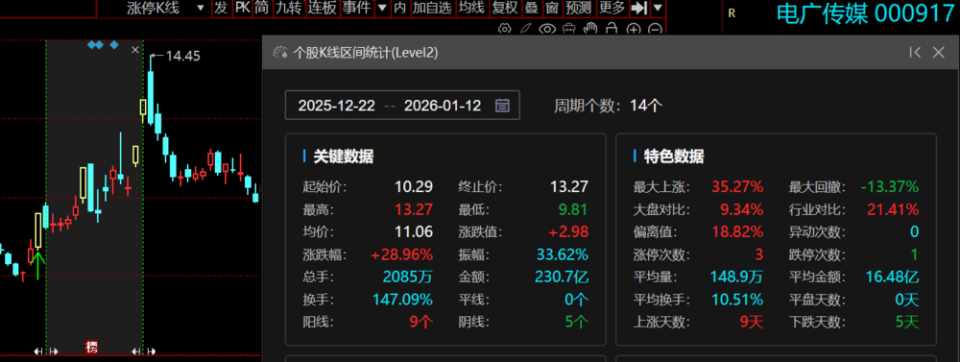Open the PK comparison button
960x362 pixels.
(242, 8)
